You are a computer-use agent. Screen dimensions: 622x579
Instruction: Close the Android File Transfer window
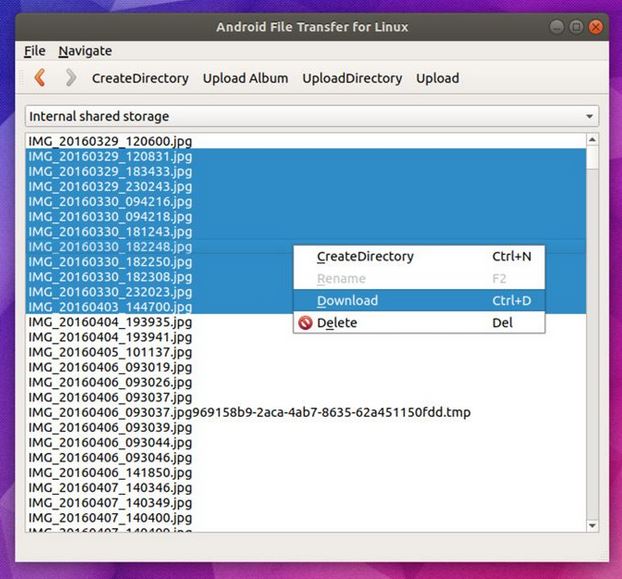pyautogui.click(x=595, y=27)
